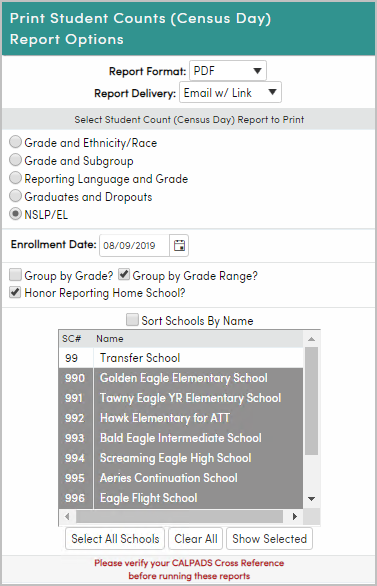Click school code 994 cell
Screen dimensions: 377x586
76,458
